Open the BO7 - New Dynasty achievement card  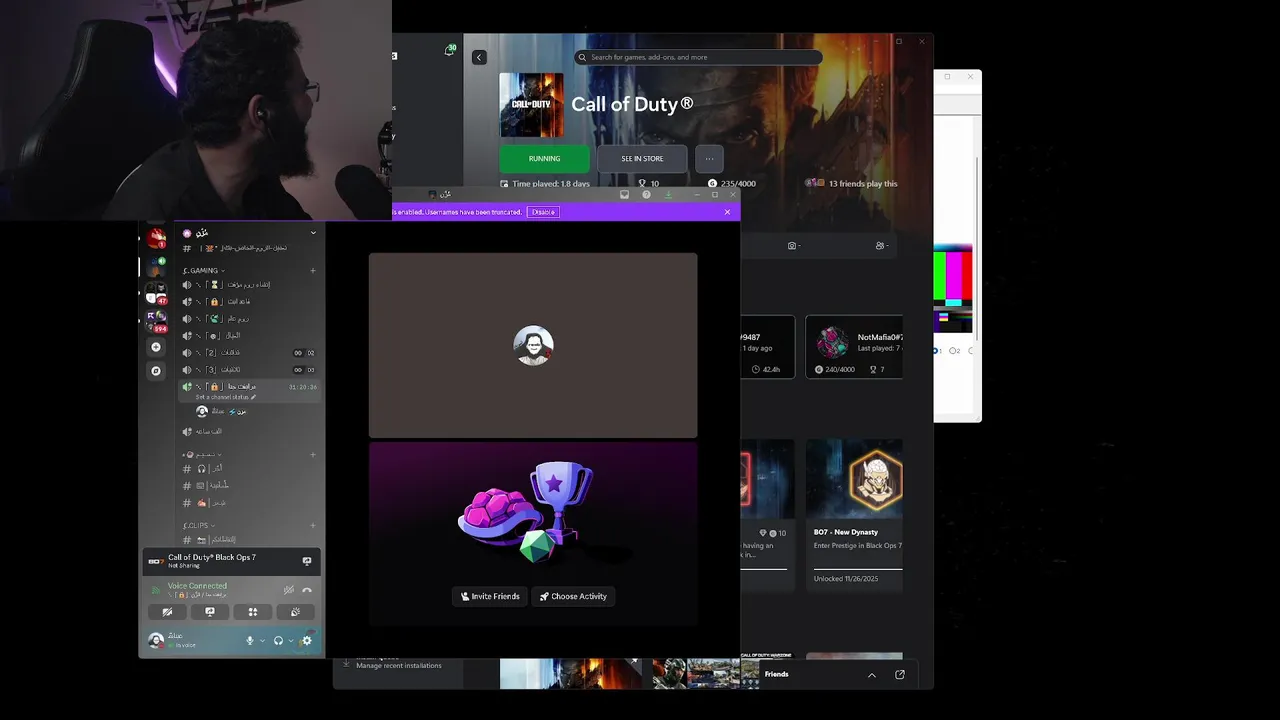tap(854, 514)
